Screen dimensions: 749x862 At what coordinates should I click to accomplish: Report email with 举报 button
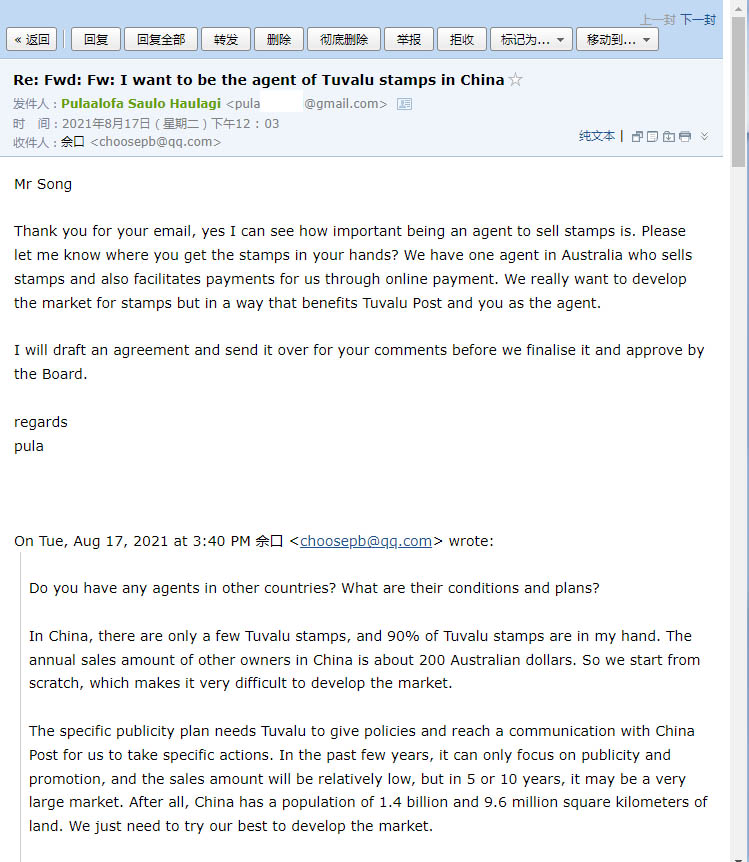point(409,40)
